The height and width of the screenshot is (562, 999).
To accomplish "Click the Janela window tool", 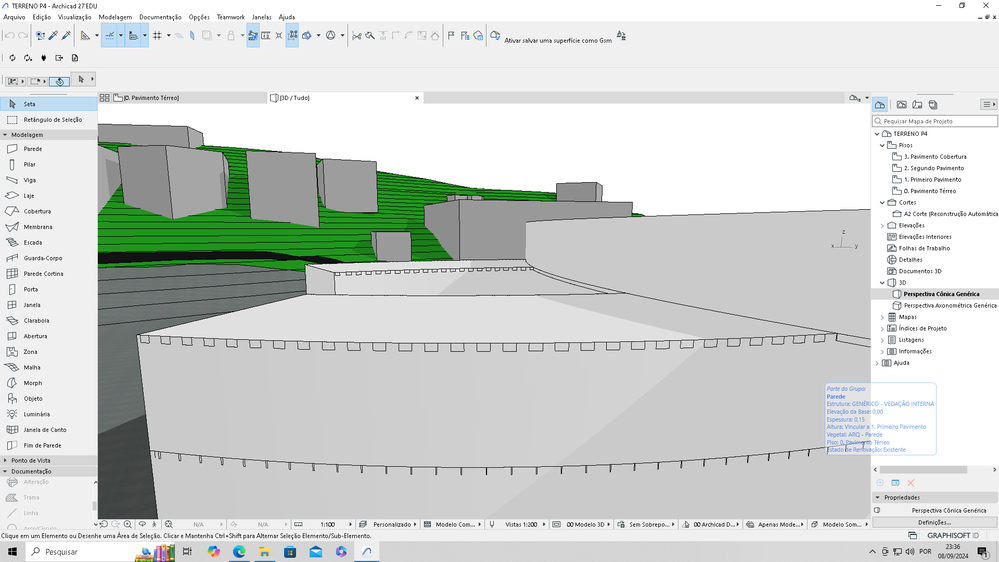I will 32,305.
